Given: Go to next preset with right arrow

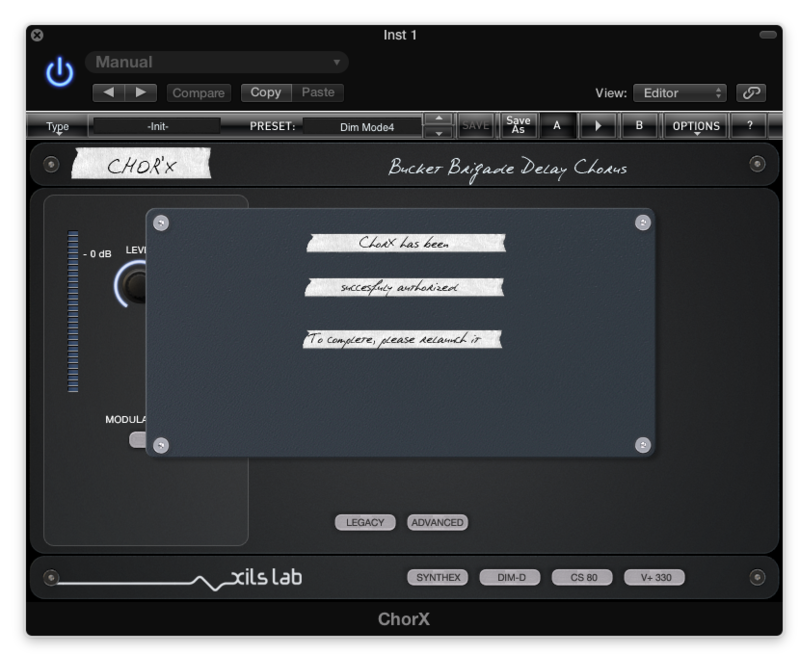Looking at the screenshot, I should tap(141, 93).
